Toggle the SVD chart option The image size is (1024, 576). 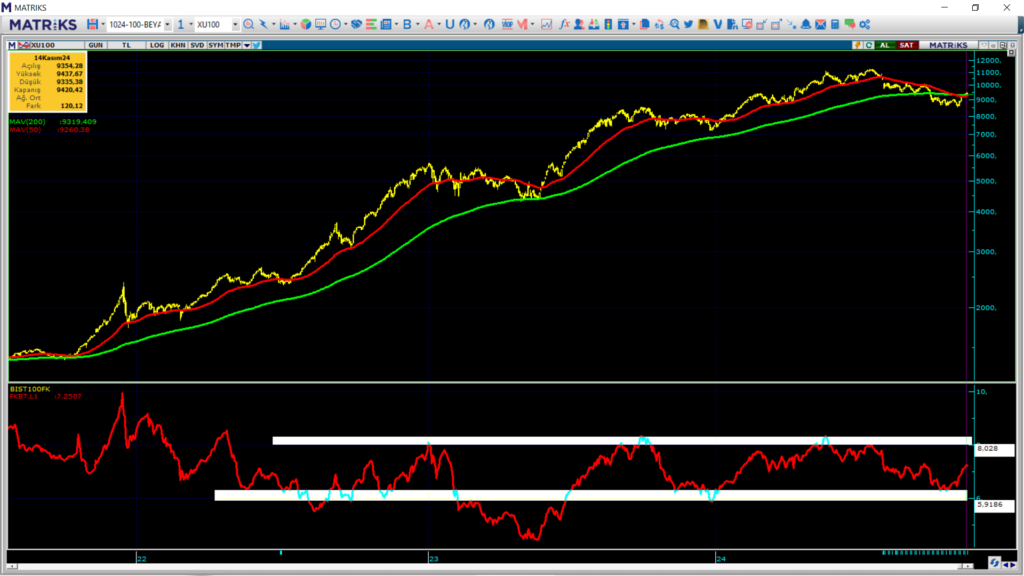(196, 45)
